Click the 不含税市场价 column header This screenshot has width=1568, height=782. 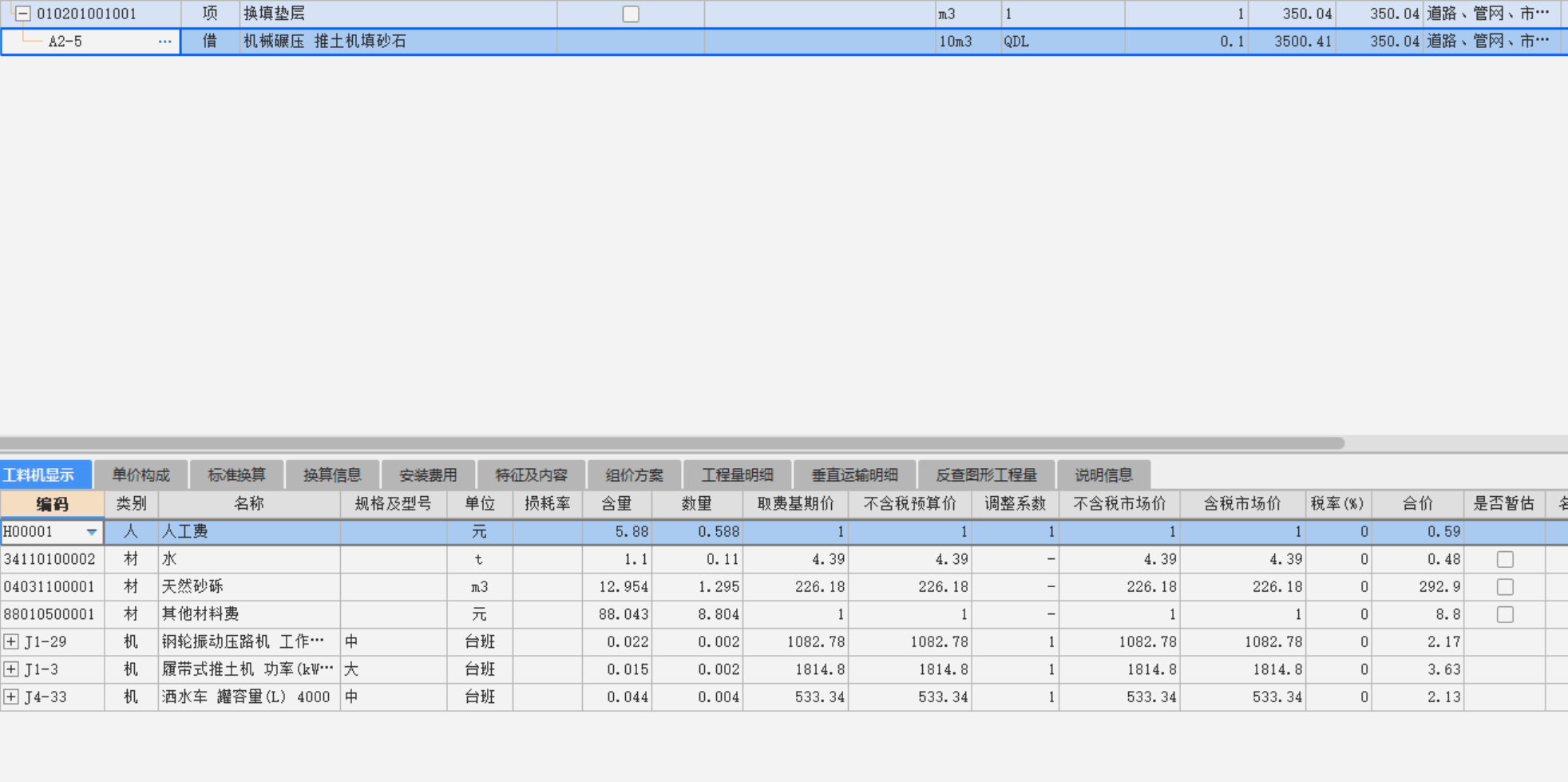click(1119, 504)
